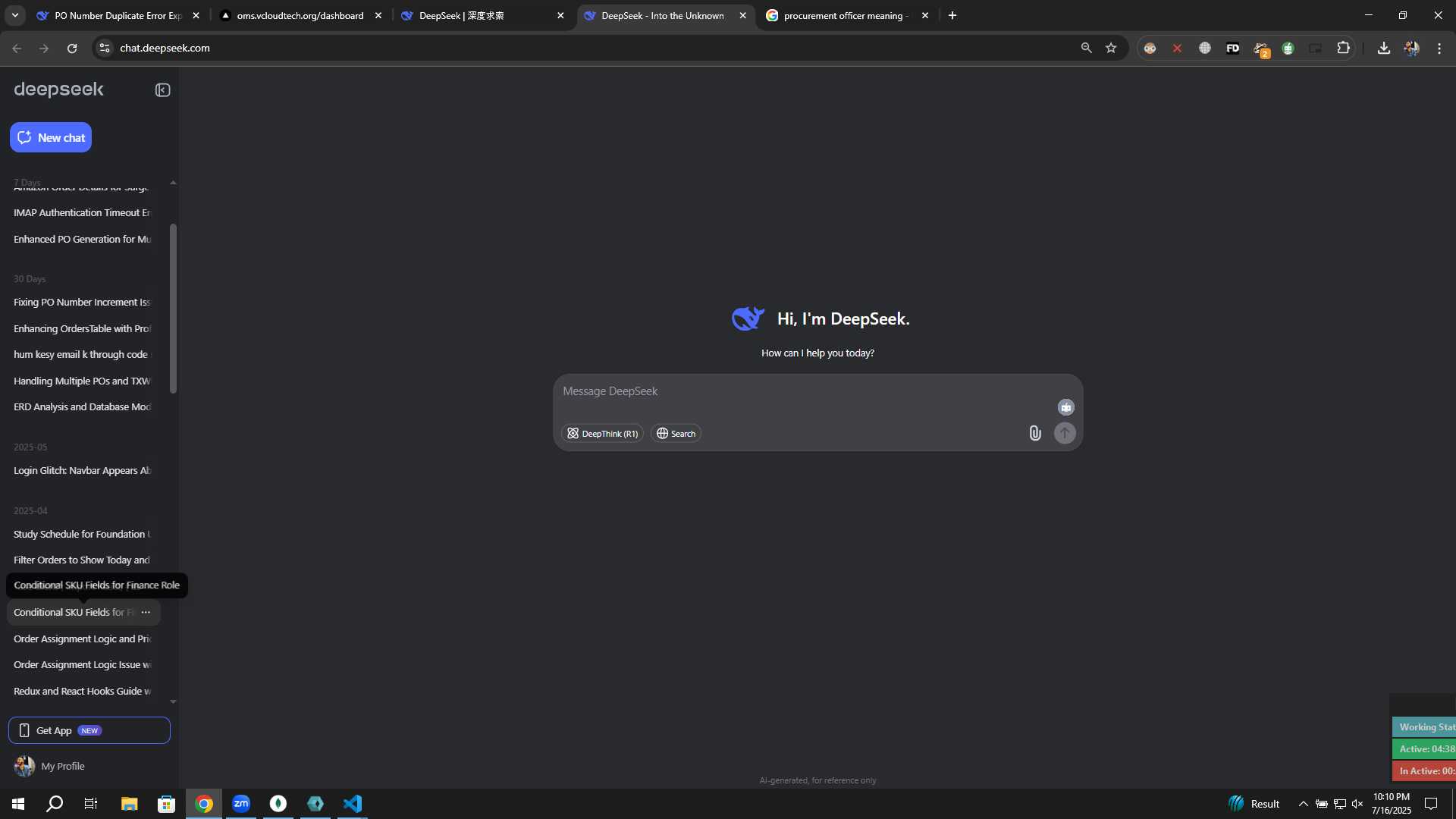This screenshot has width=1456, height=819.
Task: View site information icon in address bar
Action: (x=105, y=48)
